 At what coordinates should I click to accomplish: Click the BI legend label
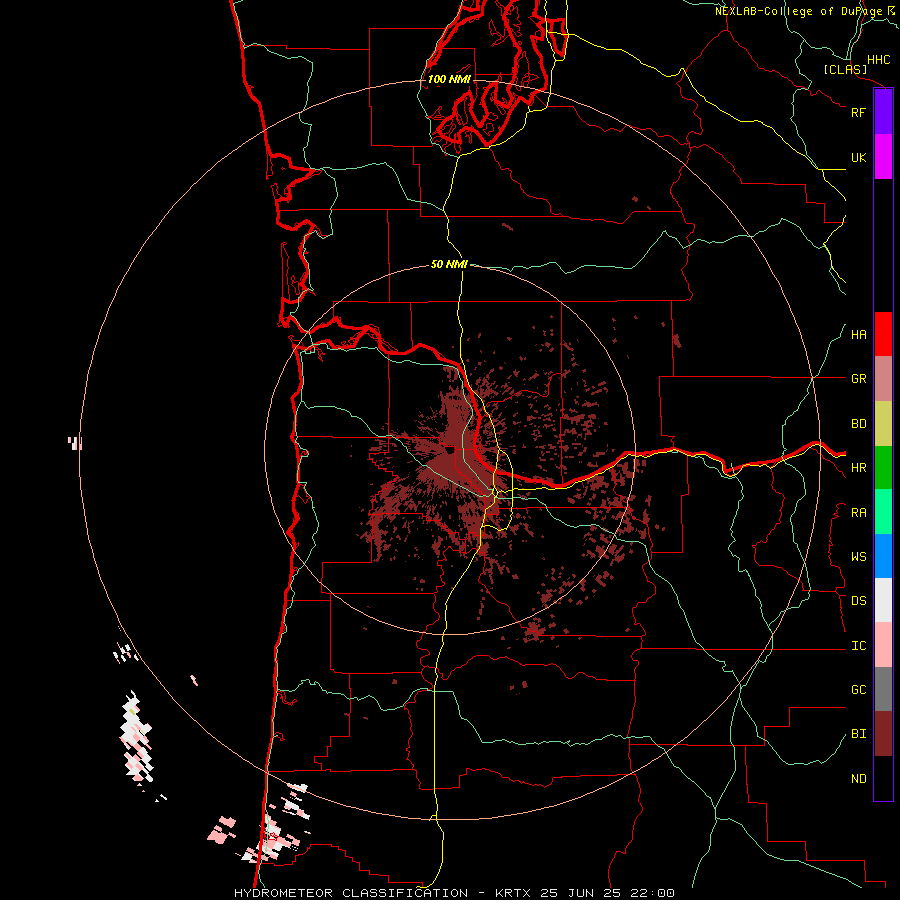[858, 734]
